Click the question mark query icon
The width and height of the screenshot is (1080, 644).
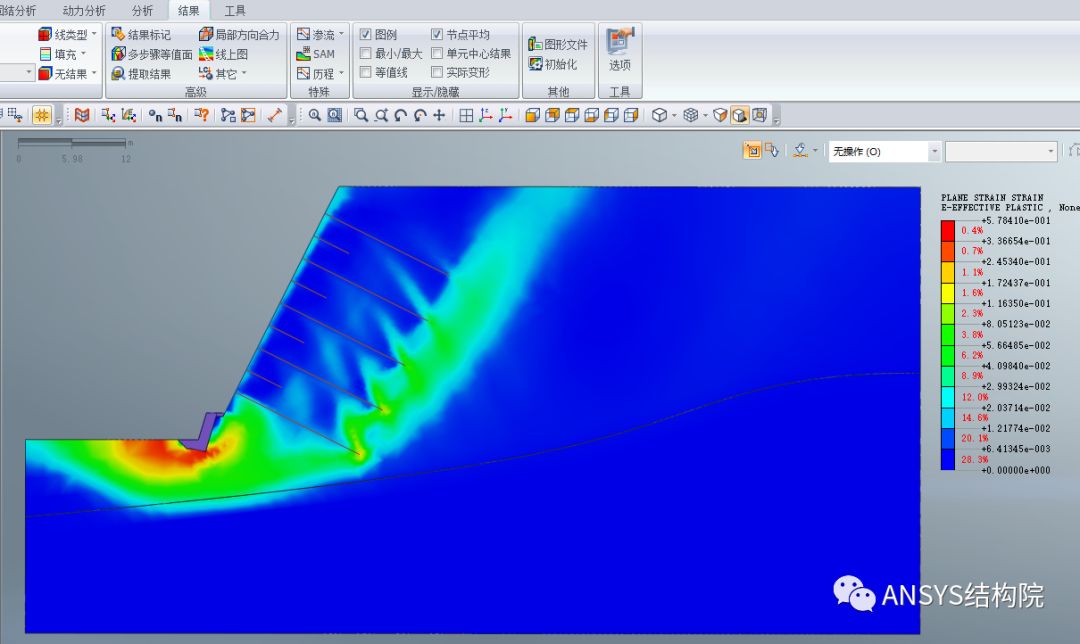click(x=201, y=115)
